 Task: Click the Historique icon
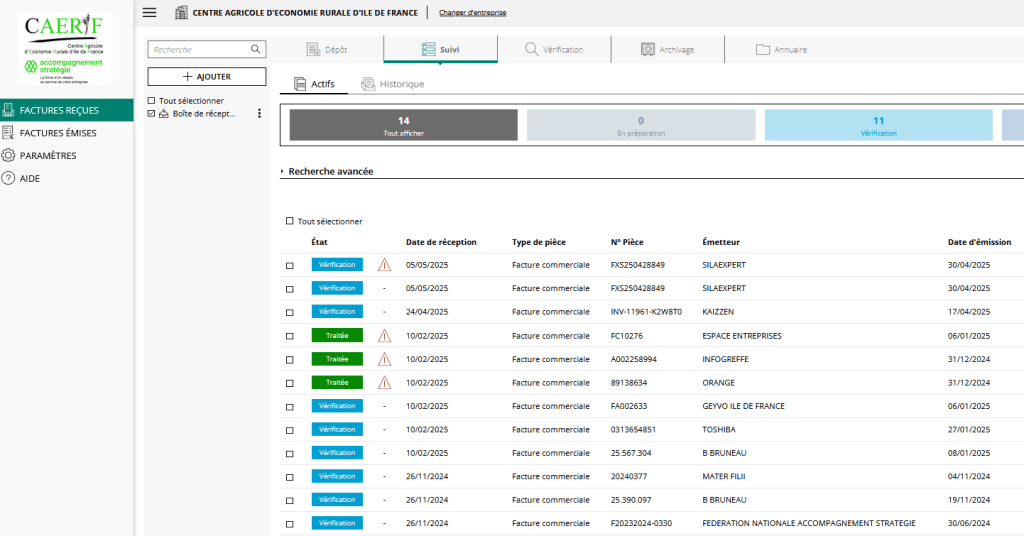[368, 84]
